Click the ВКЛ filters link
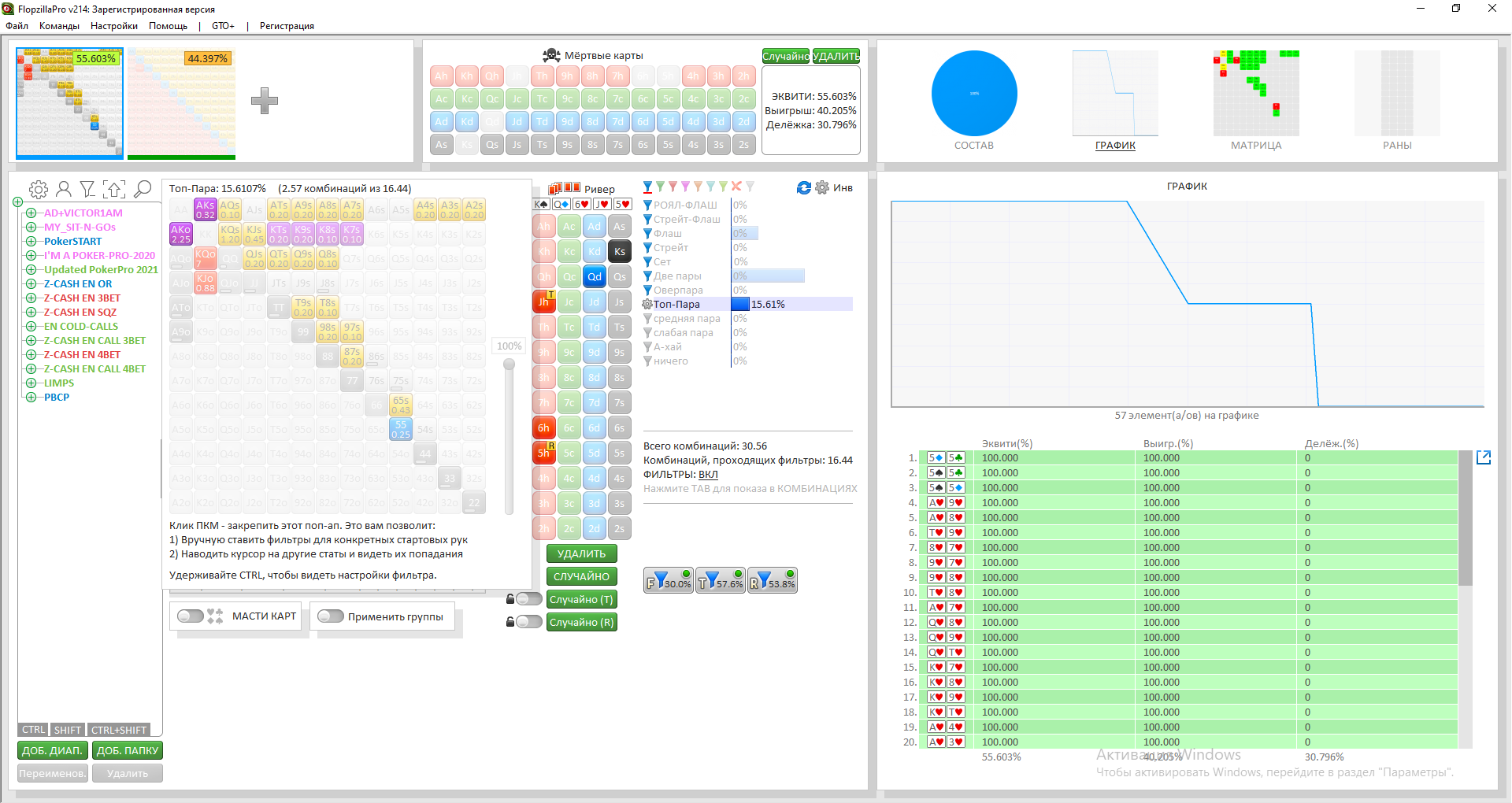 (x=708, y=475)
